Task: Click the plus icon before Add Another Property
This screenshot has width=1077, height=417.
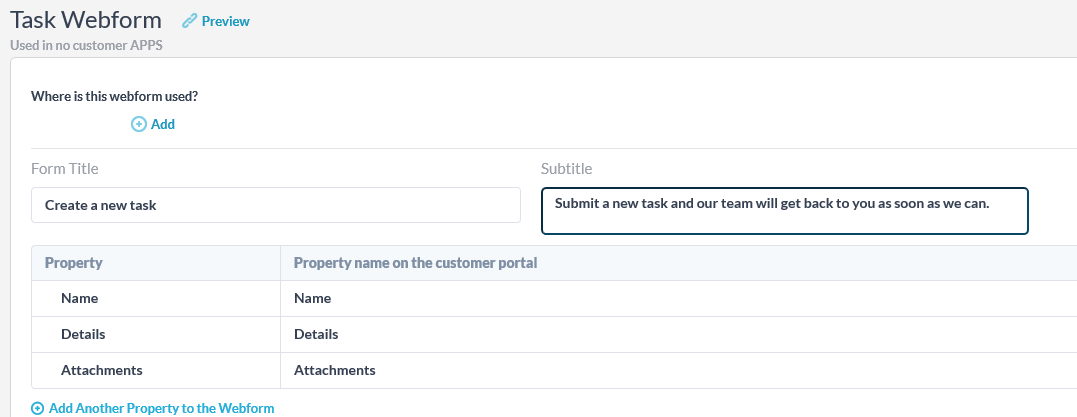Action: pos(38,408)
